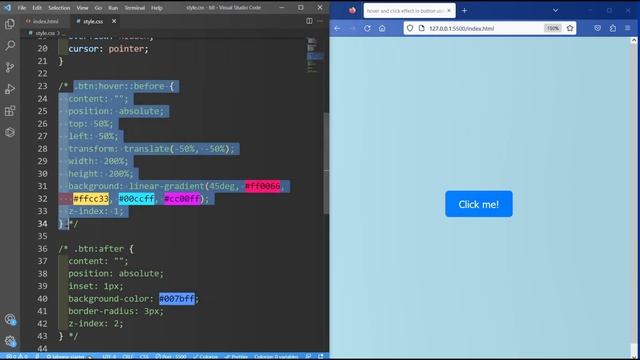Open the Selection menu

coord(59,8)
